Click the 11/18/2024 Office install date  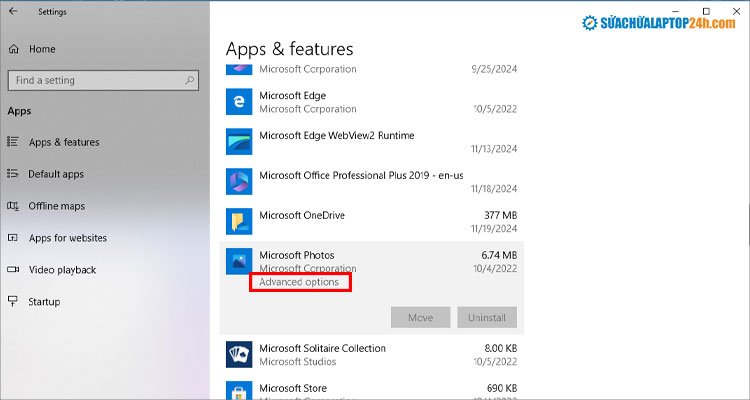point(494,189)
